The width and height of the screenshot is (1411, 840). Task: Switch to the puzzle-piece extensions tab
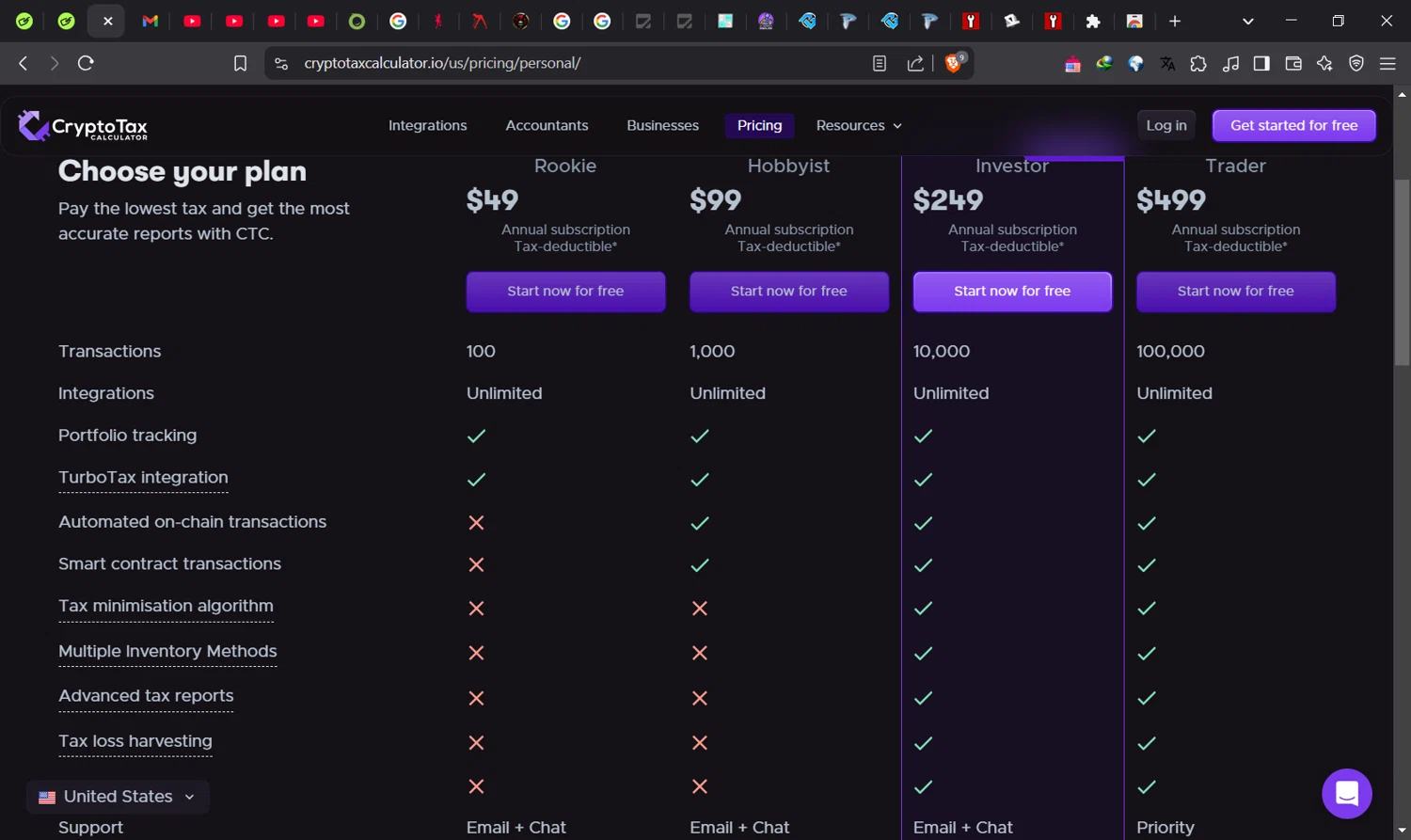tap(1093, 21)
